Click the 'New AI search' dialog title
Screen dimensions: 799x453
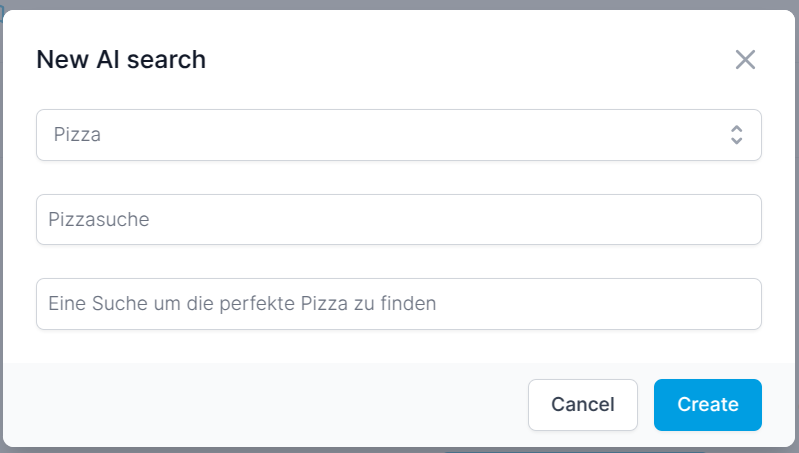point(121,60)
